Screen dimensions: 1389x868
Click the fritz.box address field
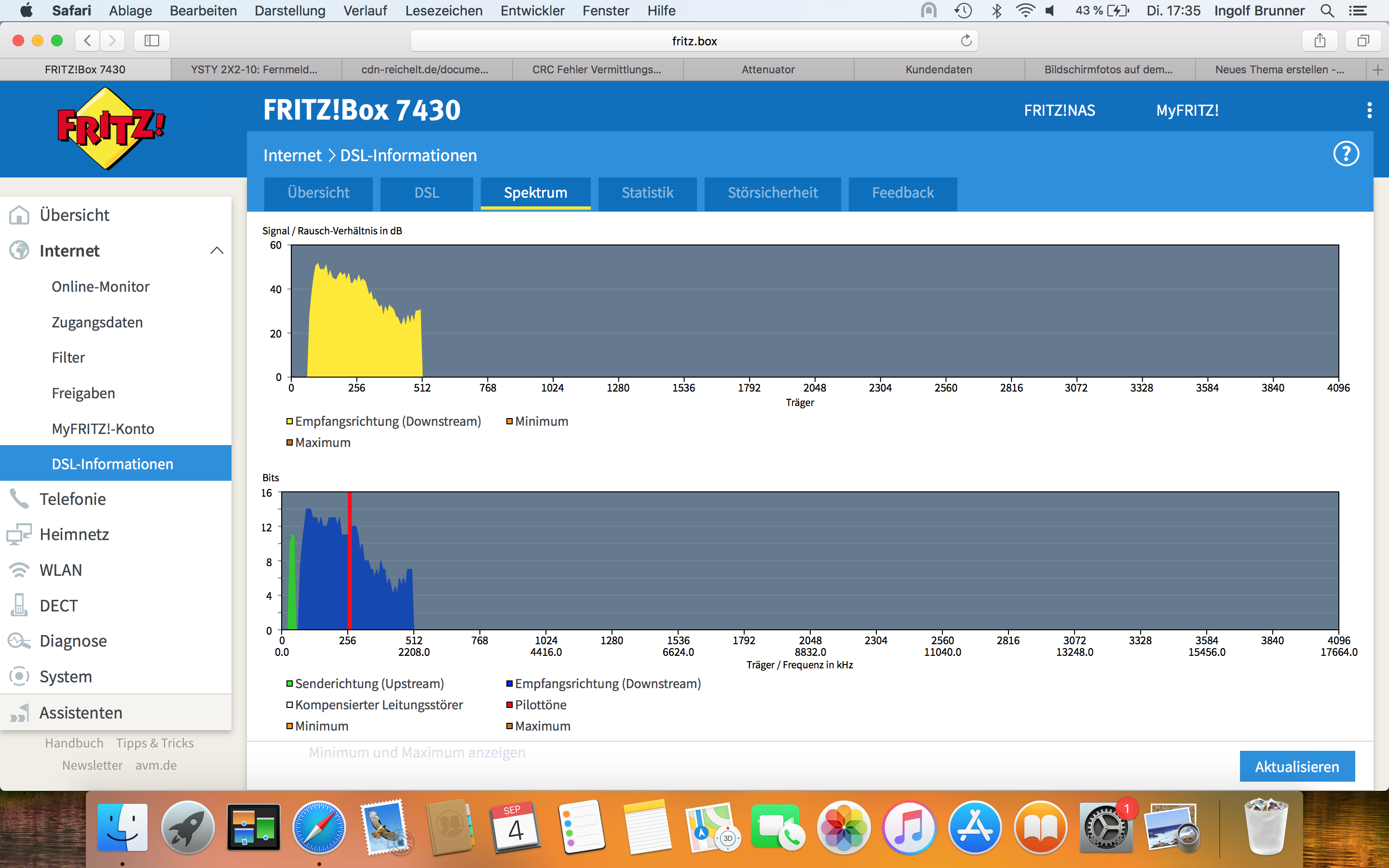(x=694, y=41)
